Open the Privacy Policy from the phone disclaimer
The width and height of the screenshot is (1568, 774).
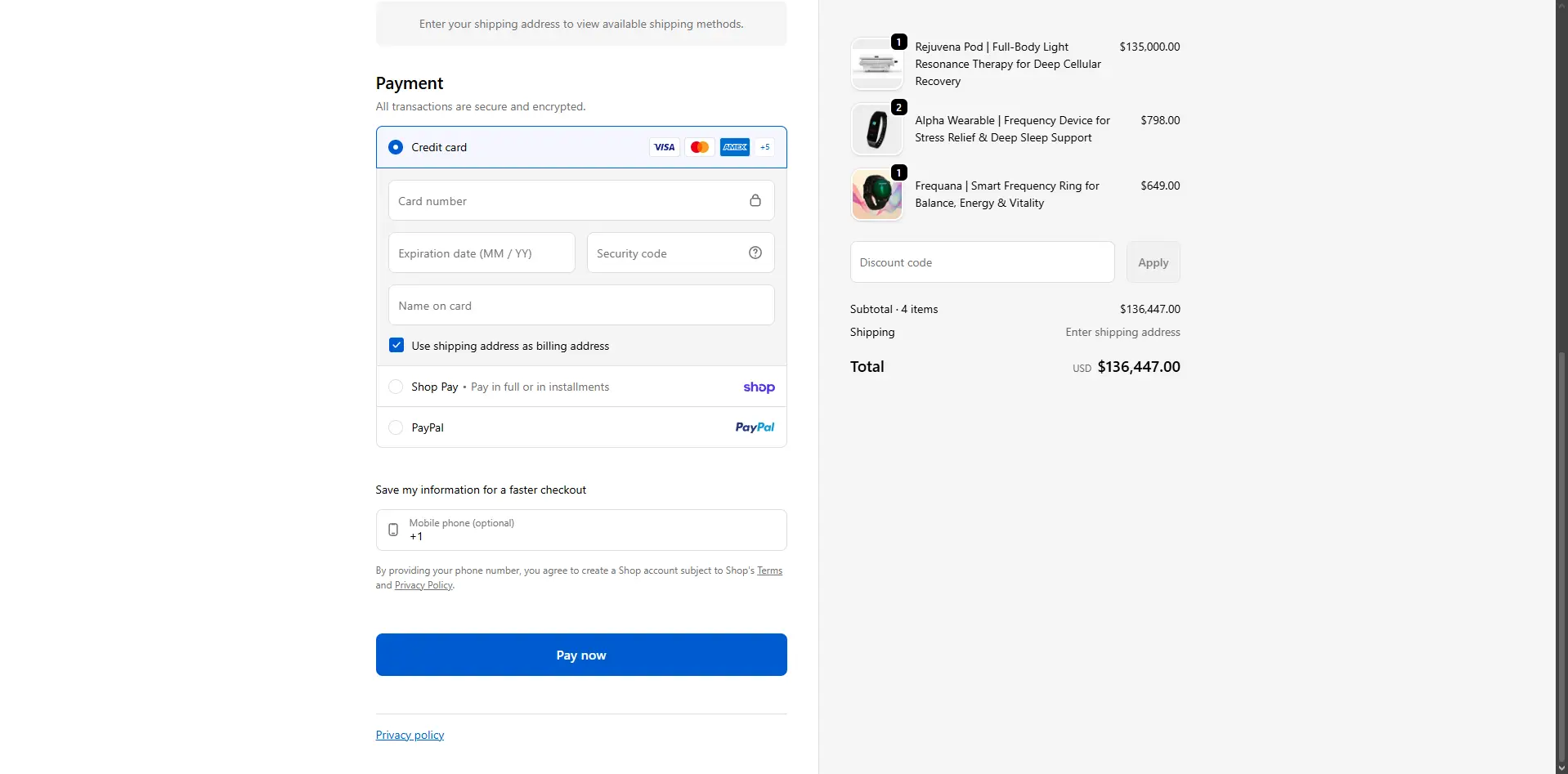(422, 584)
